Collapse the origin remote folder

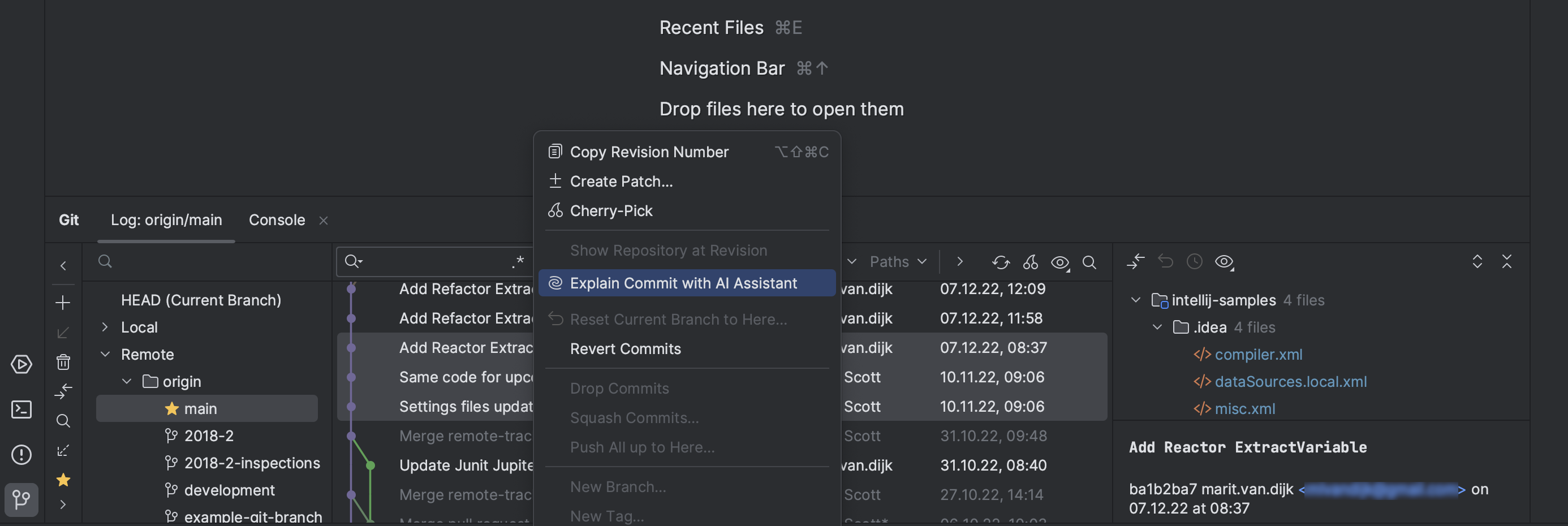point(127,381)
